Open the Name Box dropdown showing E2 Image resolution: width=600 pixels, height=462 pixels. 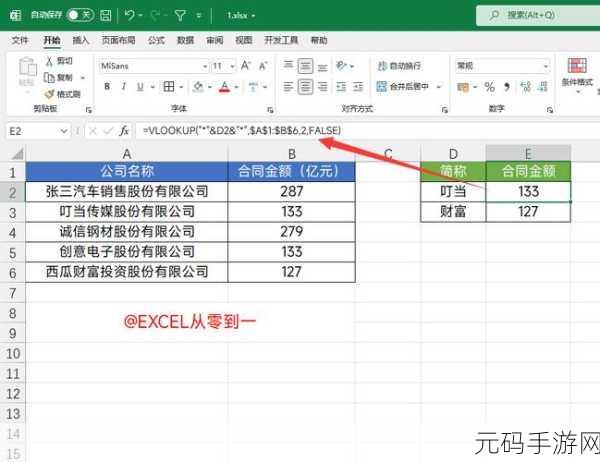tap(64, 131)
